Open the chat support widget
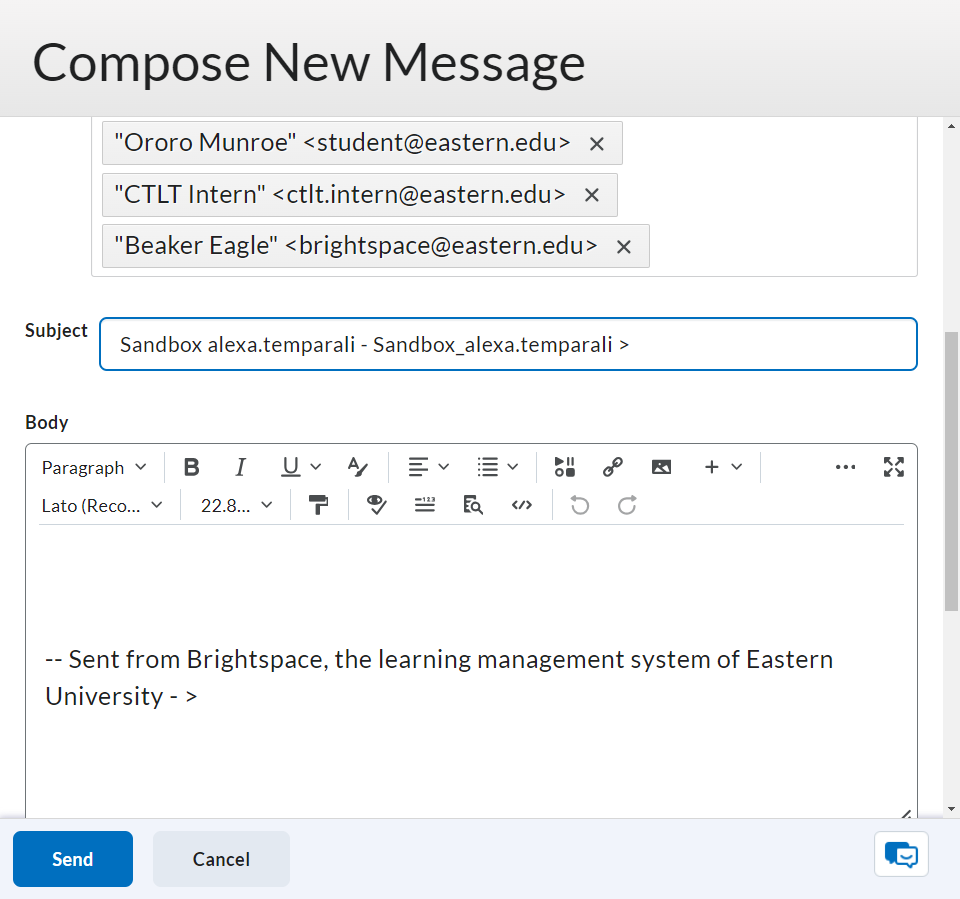Viewport: 960px width, 899px height. (901, 854)
